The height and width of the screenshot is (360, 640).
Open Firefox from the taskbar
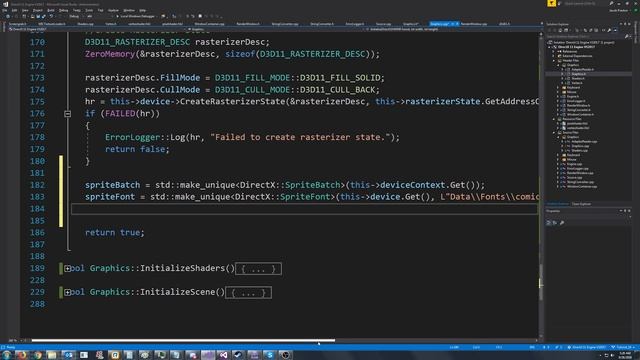(x=22, y=355)
